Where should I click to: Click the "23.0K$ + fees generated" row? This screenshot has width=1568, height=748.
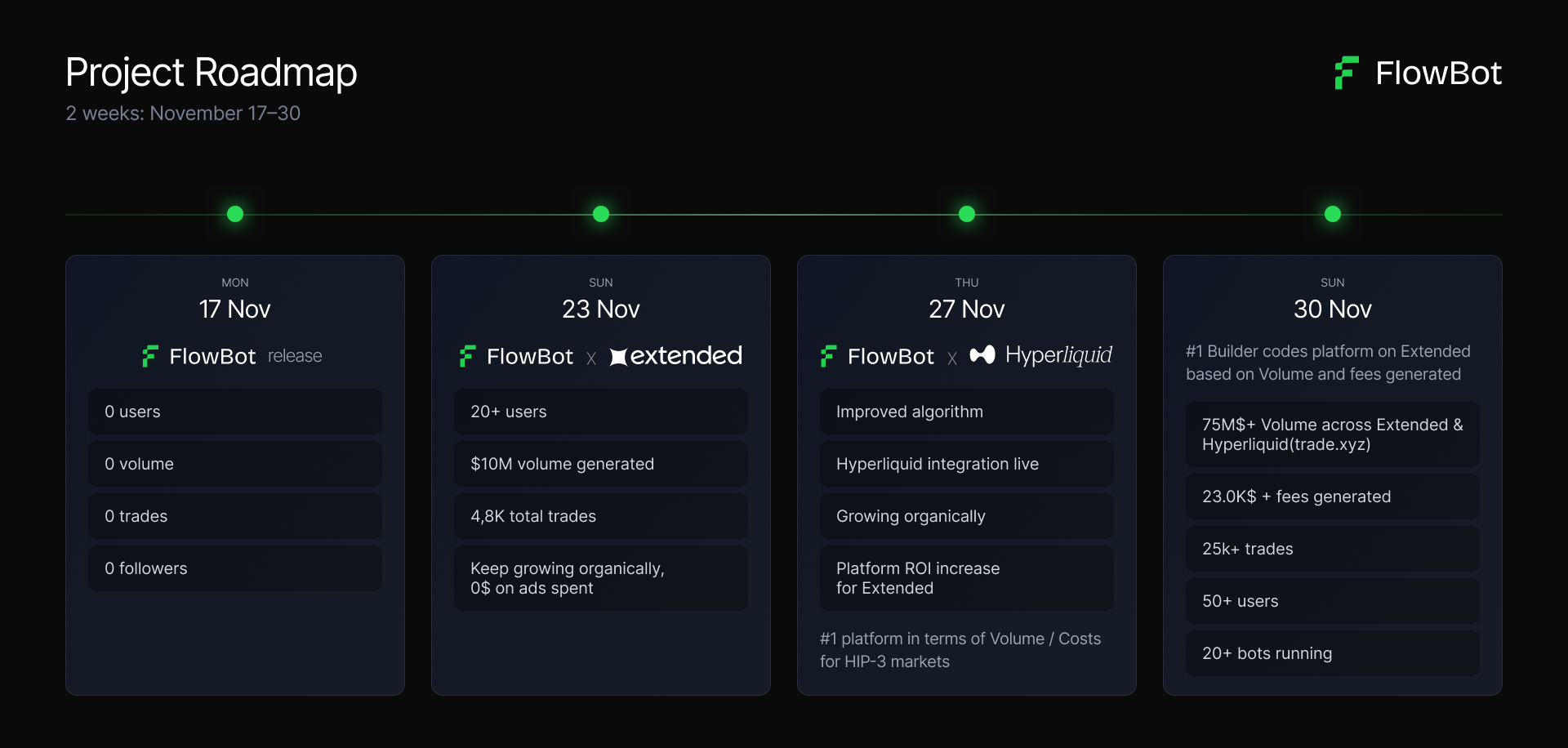[x=1333, y=496]
